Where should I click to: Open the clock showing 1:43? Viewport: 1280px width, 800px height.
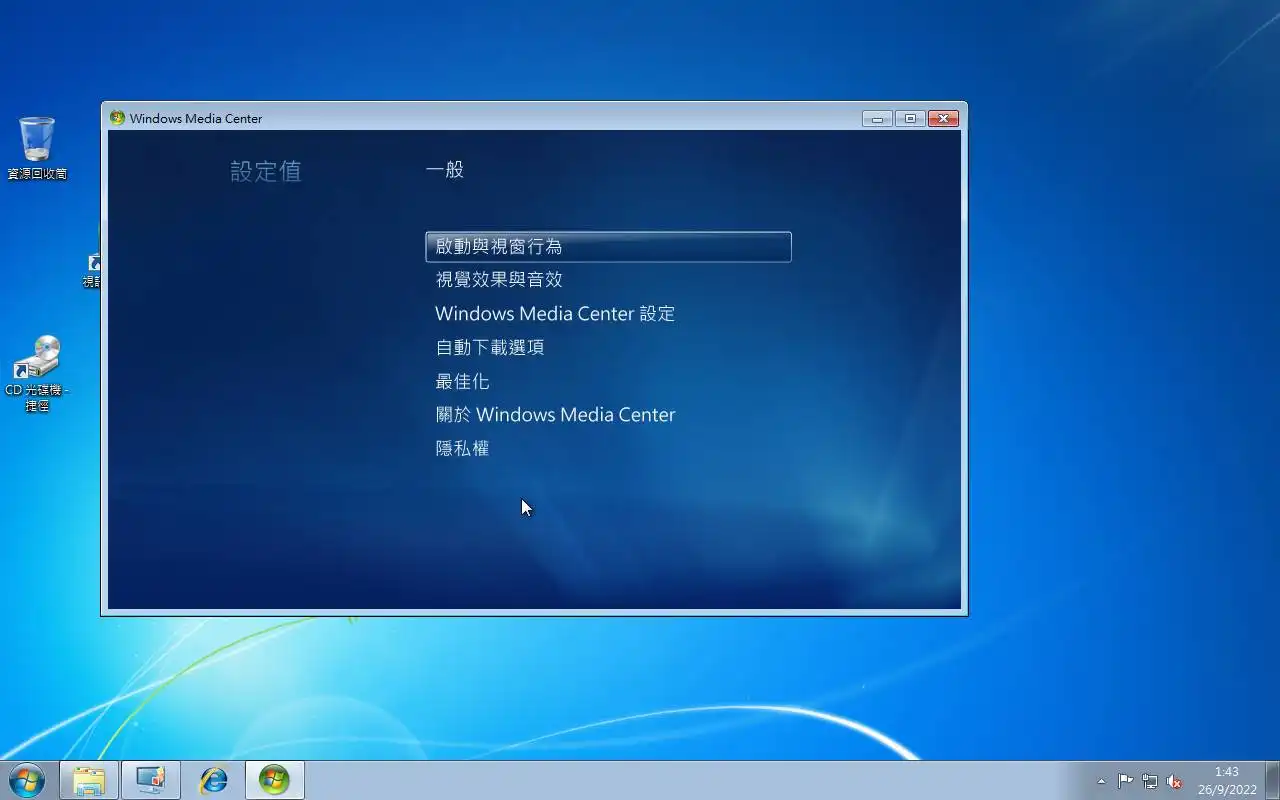1227,780
